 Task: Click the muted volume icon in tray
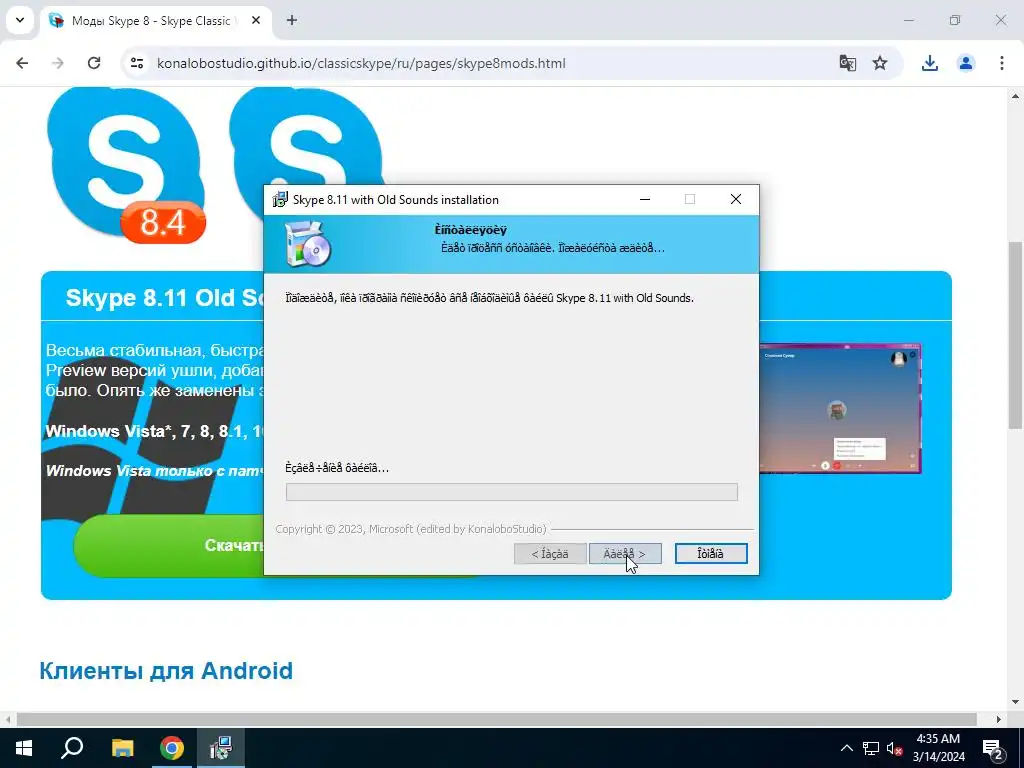point(894,748)
